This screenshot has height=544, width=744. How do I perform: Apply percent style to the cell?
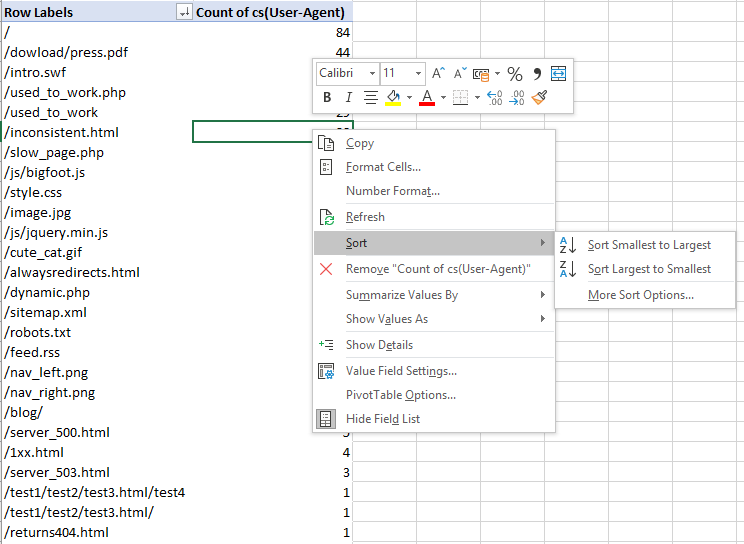pos(515,74)
